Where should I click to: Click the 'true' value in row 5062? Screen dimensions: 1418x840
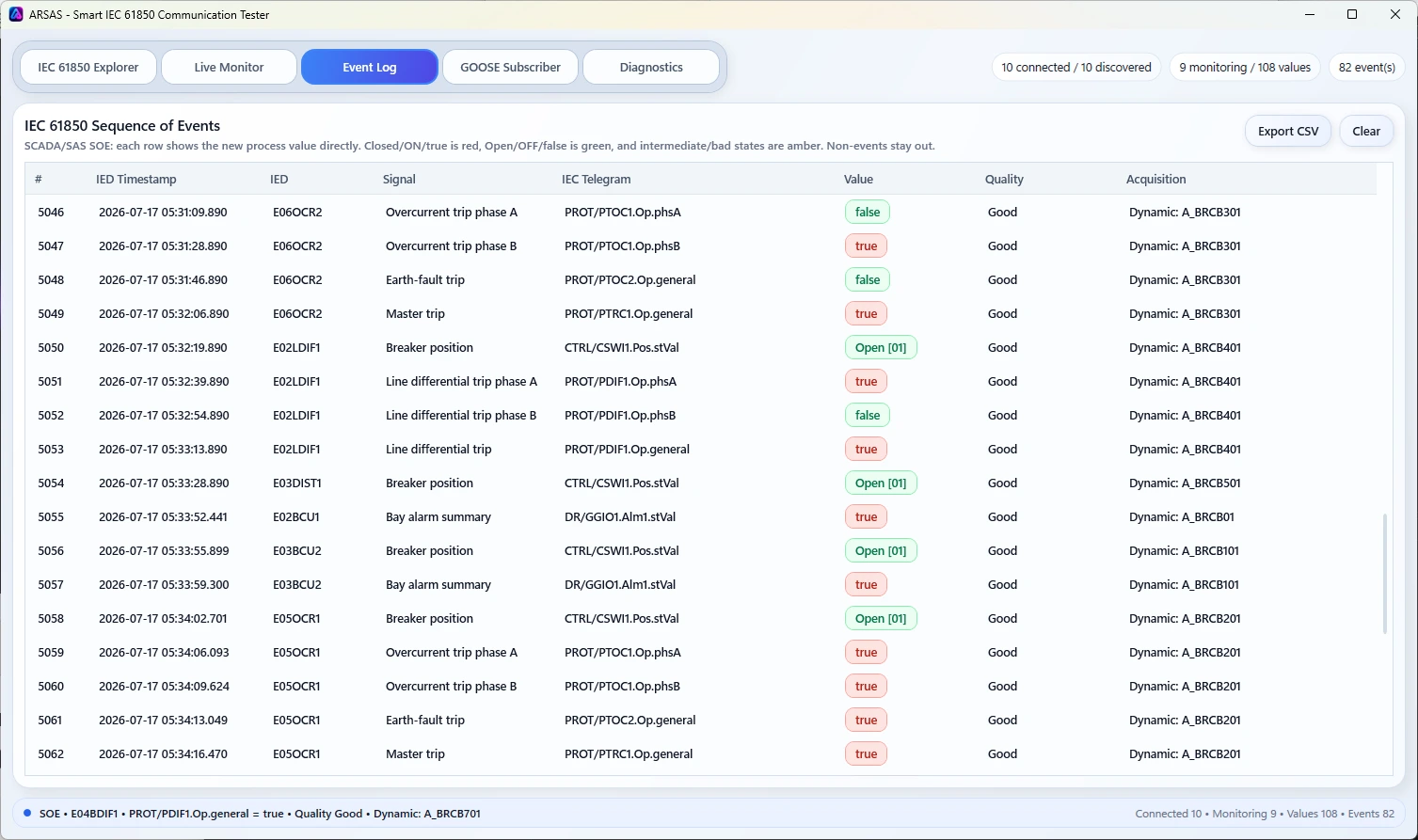pyautogui.click(x=867, y=753)
